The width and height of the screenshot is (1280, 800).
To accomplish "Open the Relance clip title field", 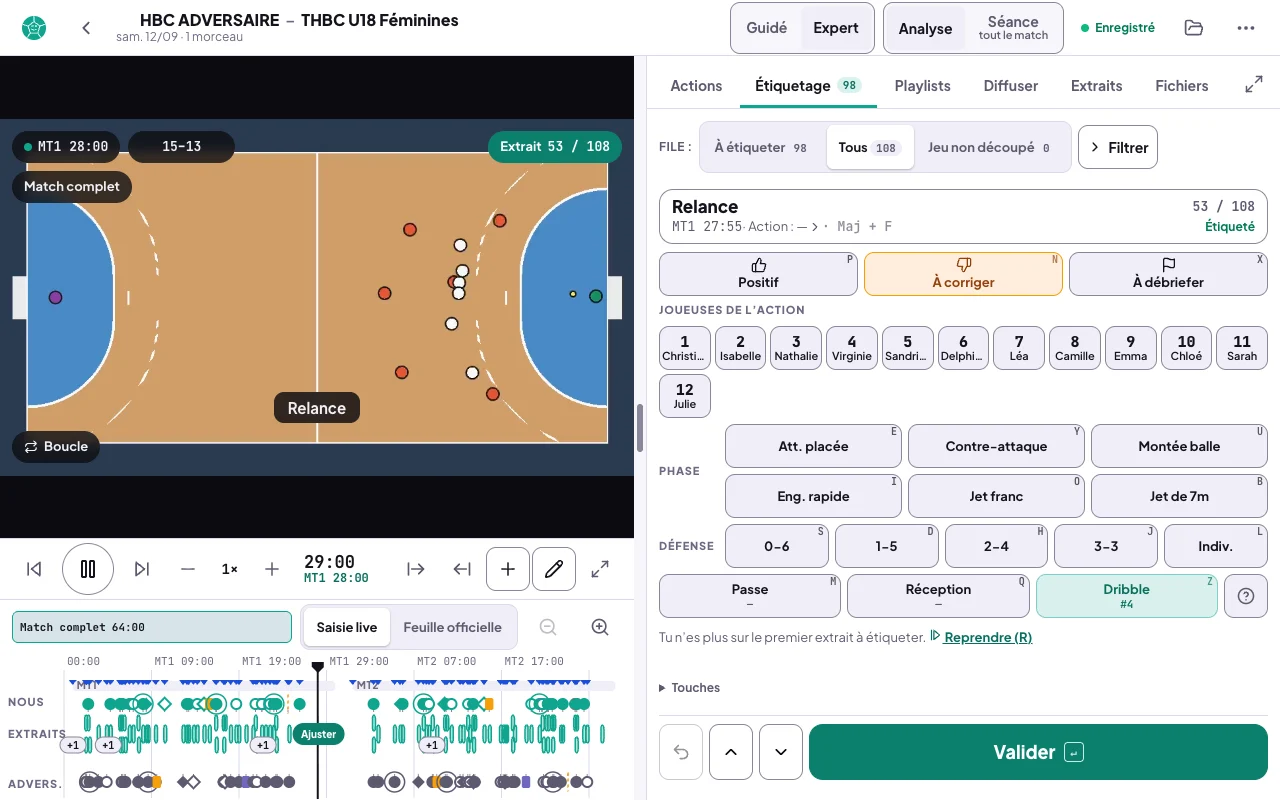I will [x=963, y=216].
